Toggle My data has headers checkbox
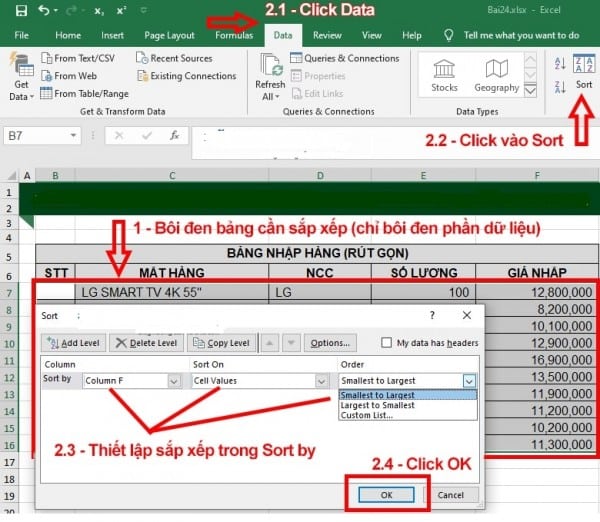Image resolution: width=600 pixels, height=522 pixels. click(x=386, y=343)
